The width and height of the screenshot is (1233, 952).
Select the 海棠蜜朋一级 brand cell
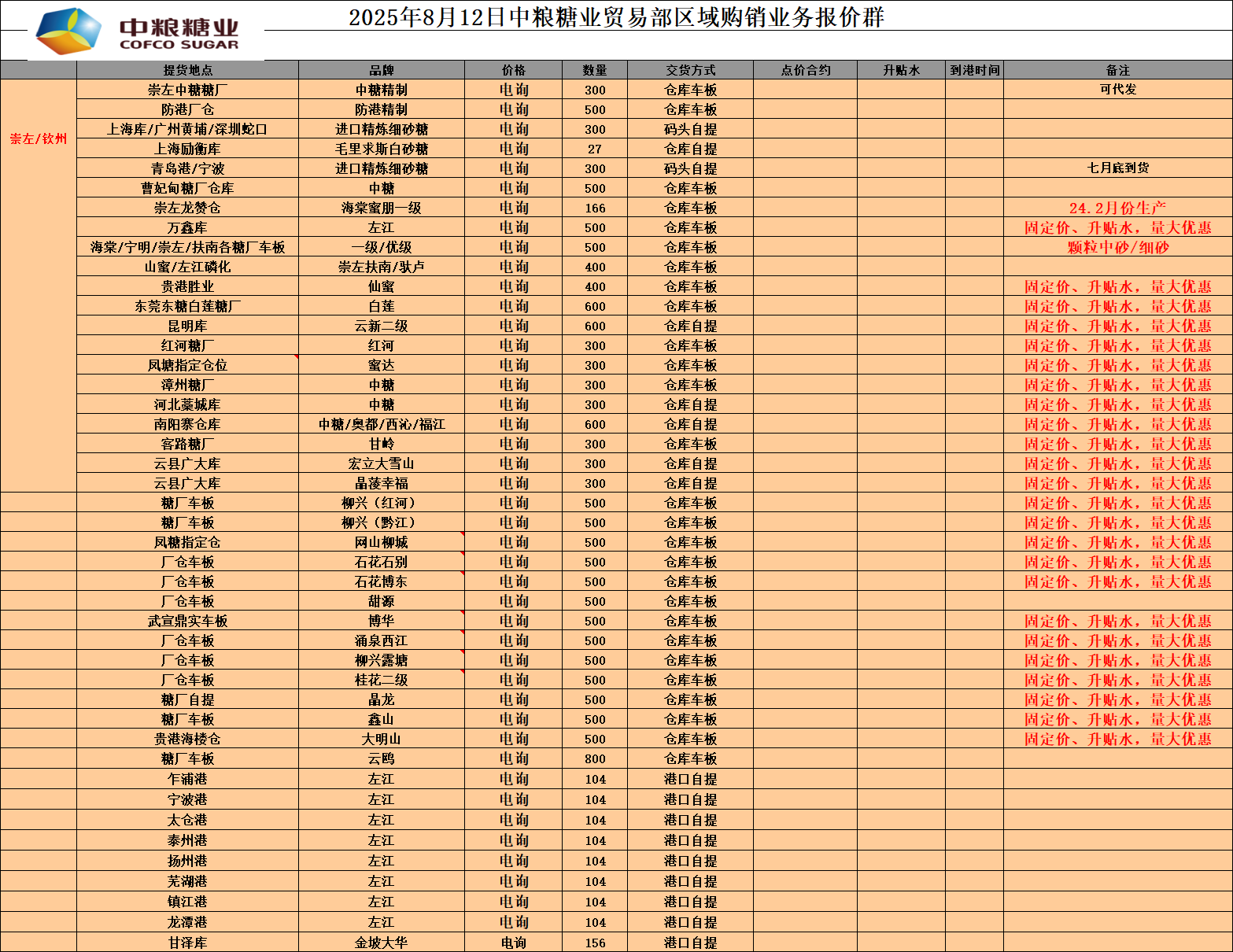coord(381,208)
